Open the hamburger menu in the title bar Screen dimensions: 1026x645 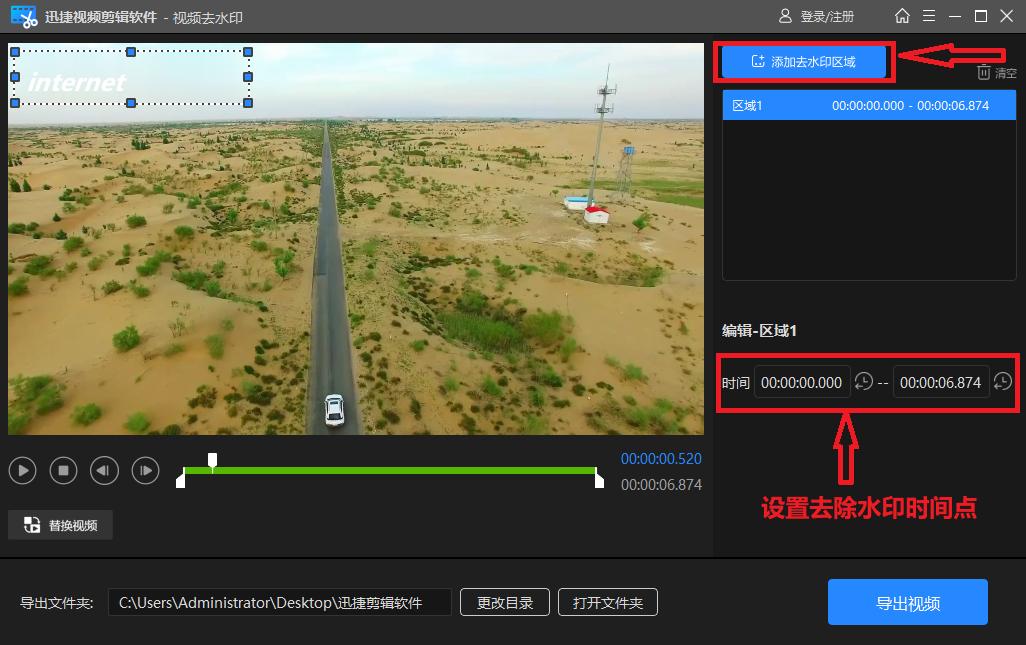click(x=930, y=16)
